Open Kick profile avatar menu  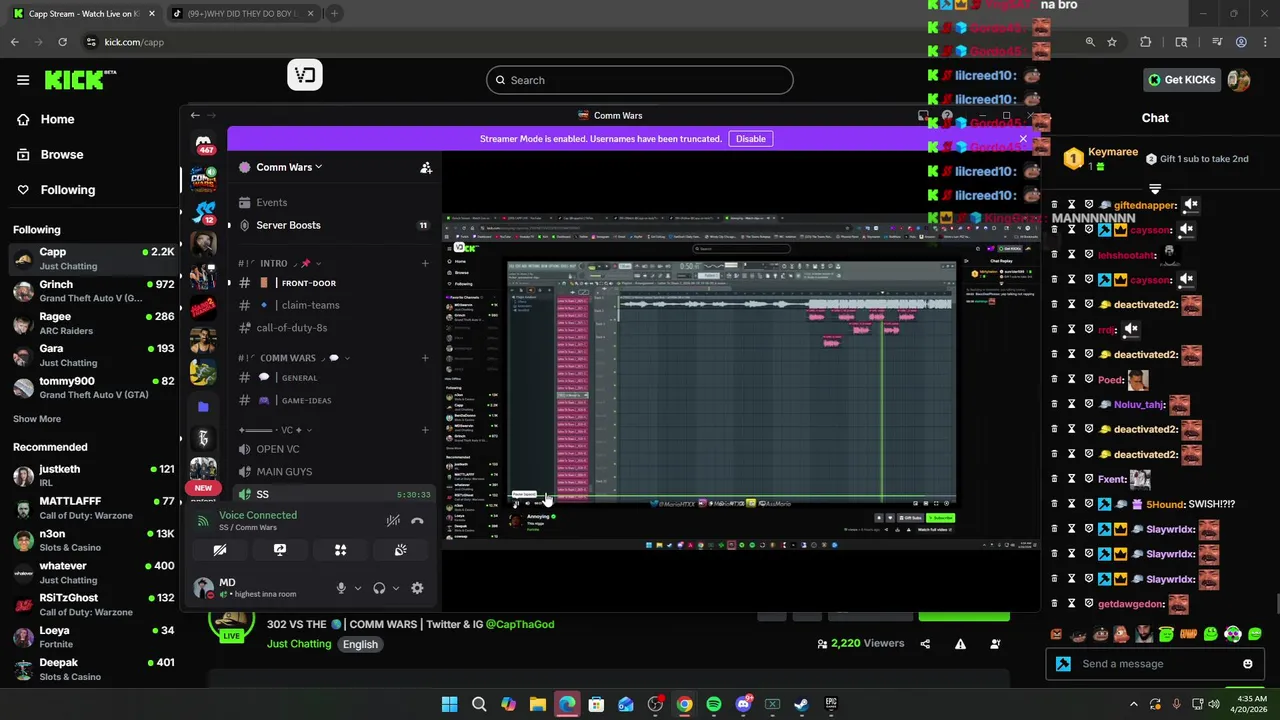1239,80
